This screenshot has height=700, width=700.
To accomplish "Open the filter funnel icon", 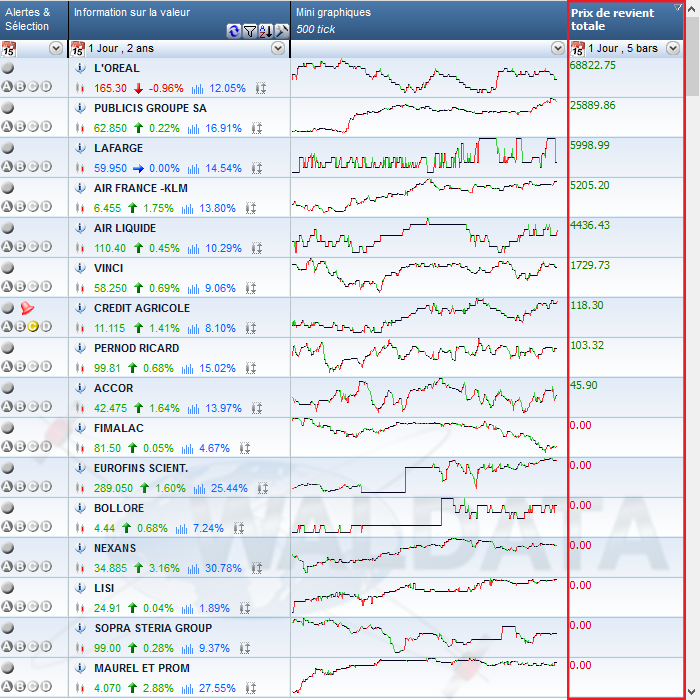I will (x=250, y=31).
